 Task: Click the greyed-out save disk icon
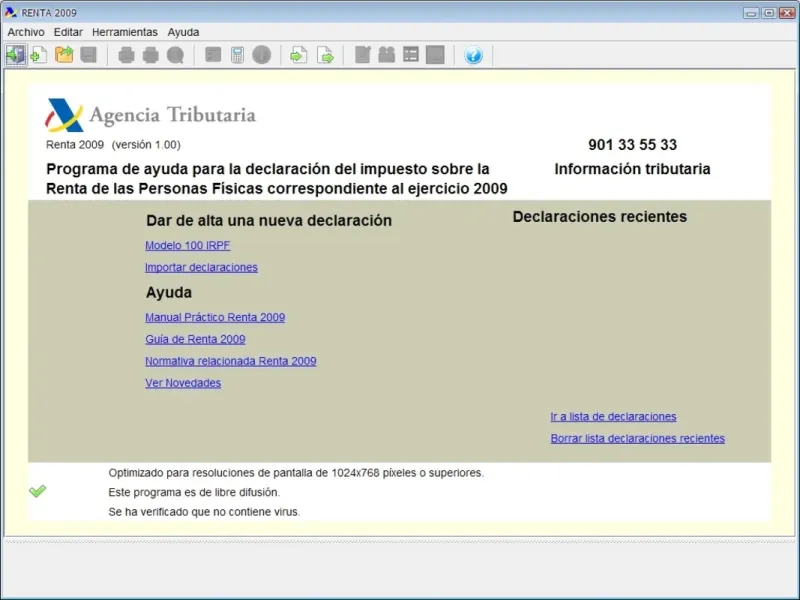(88, 55)
